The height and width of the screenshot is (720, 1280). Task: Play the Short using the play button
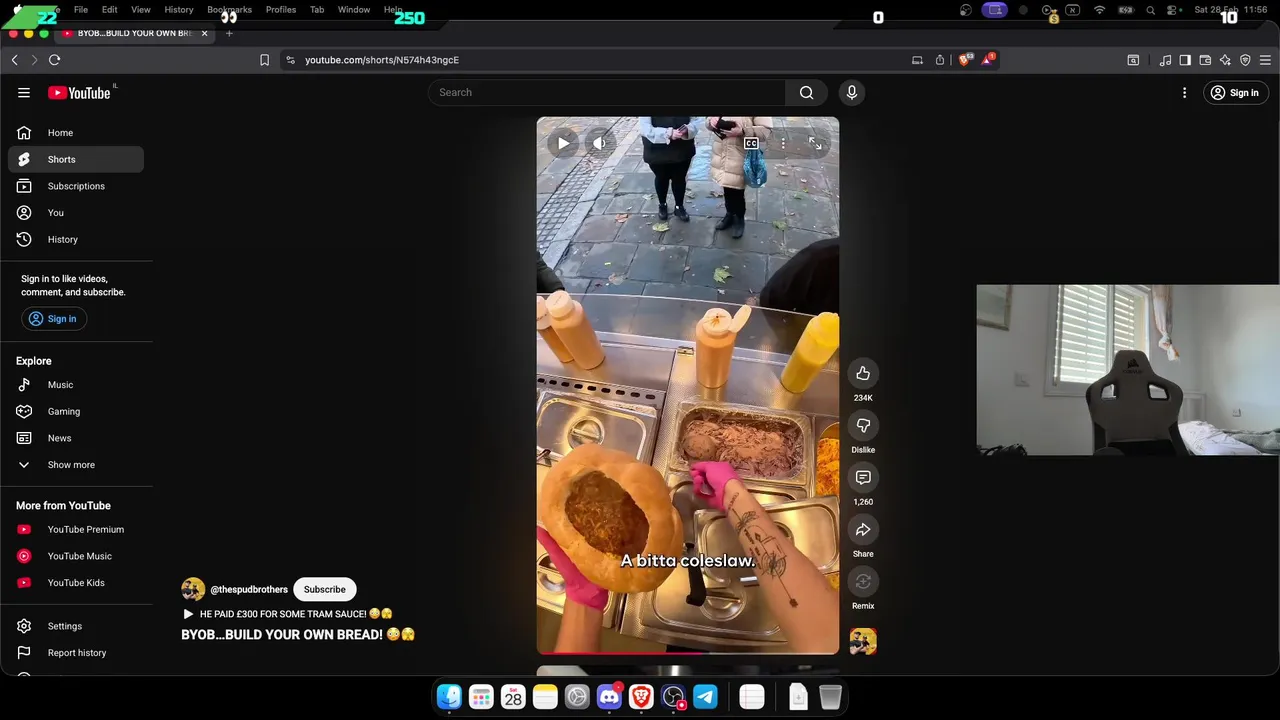coord(563,143)
